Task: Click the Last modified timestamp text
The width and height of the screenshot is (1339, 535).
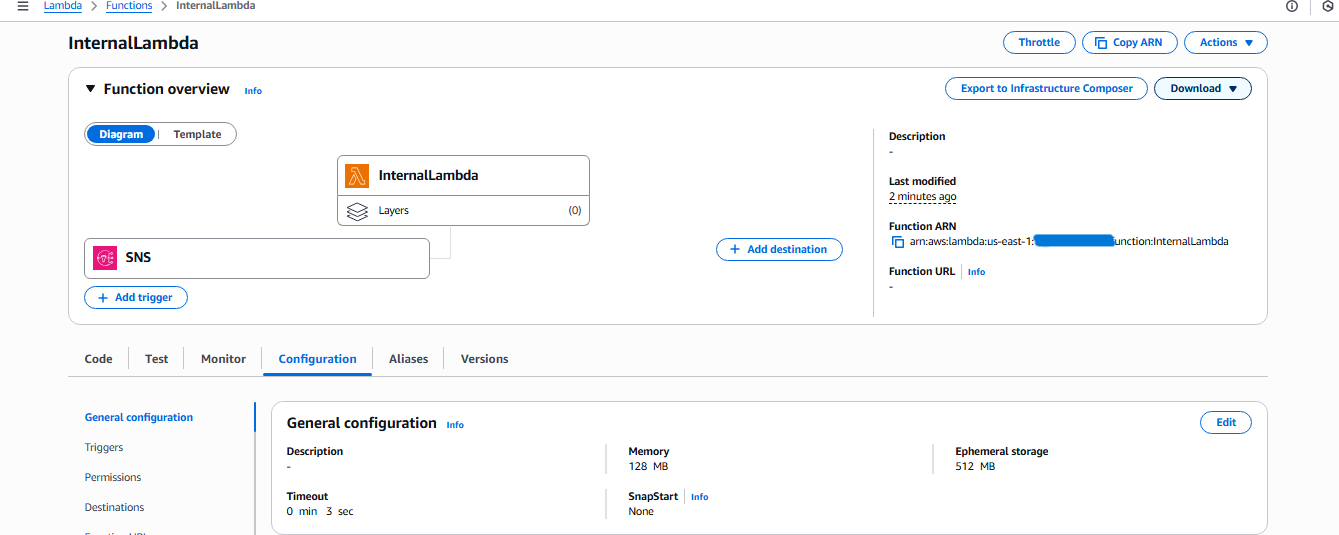Action: coord(922,197)
